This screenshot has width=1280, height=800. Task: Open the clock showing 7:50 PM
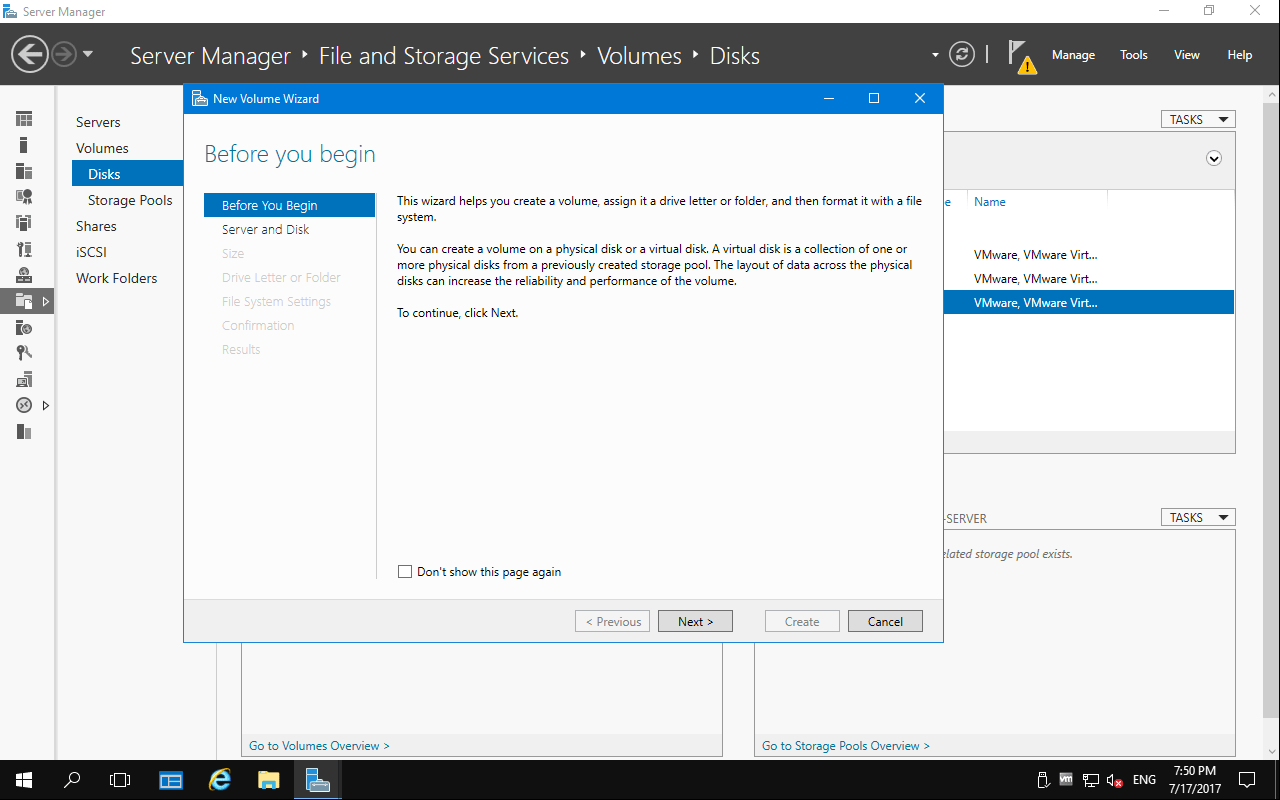click(1194, 779)
